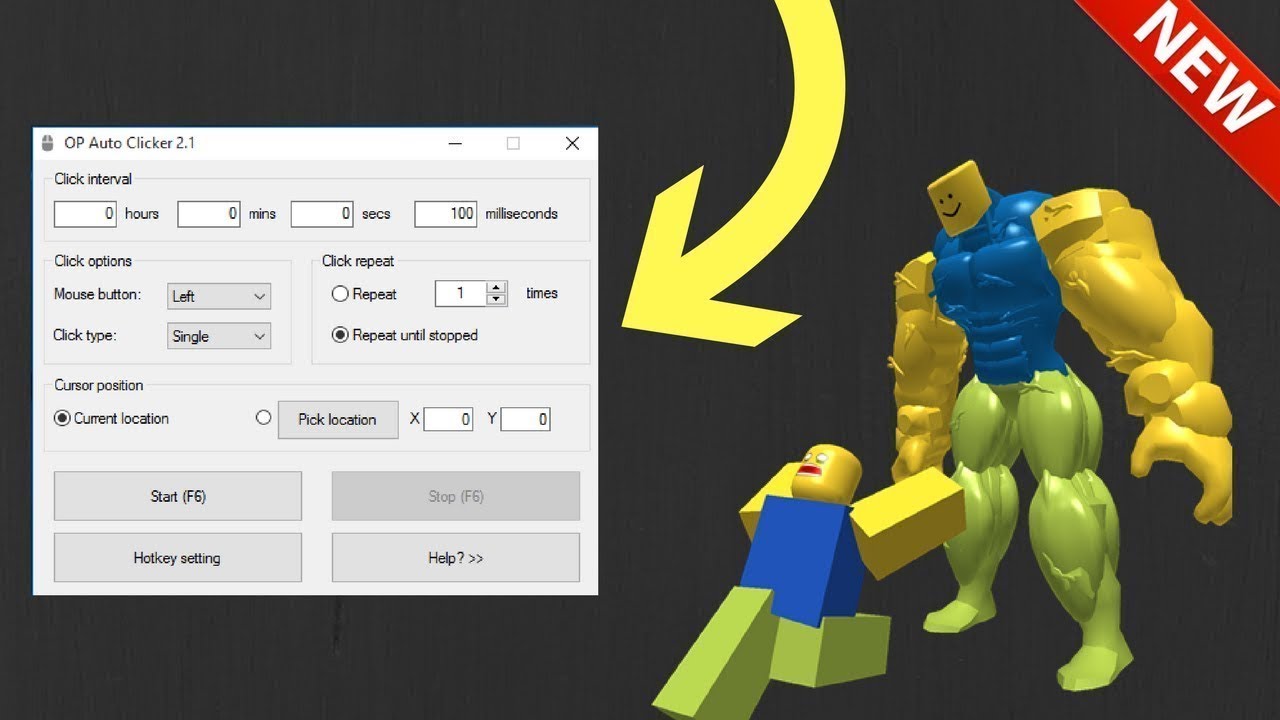Click the Pick location button
The width and height of the screenshot is (1280, 720).
[x=337, y=419]
